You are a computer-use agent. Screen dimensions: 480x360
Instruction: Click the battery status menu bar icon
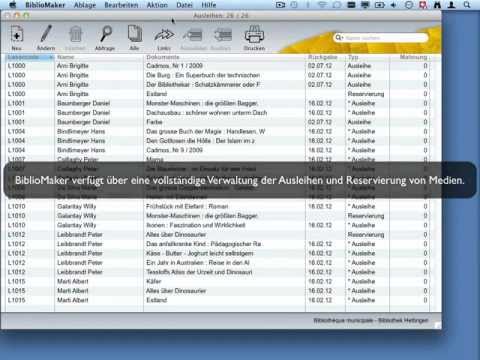379,5
